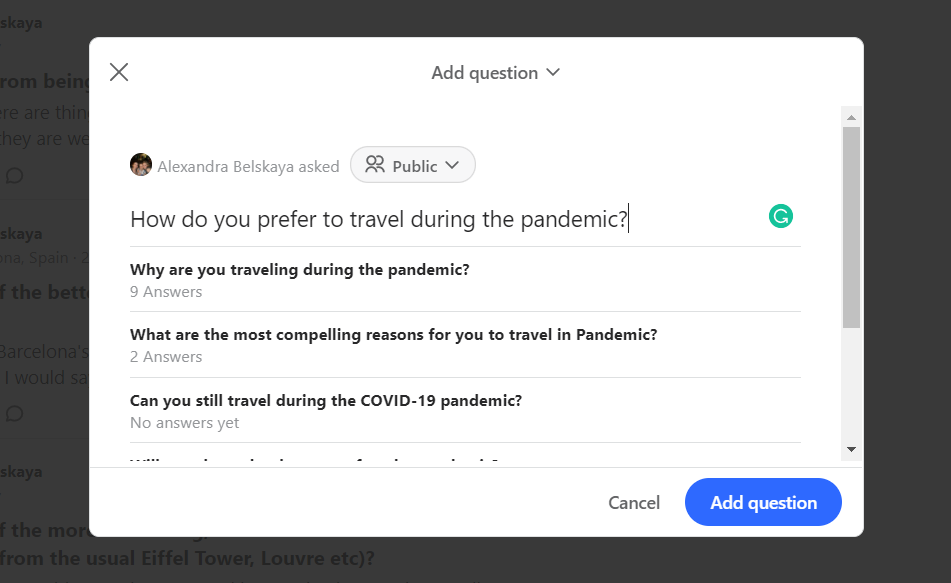The height and width of the screenshot is (583, 951).
Task: Click the scrollbar up arrow
Action: click(851, 116)
